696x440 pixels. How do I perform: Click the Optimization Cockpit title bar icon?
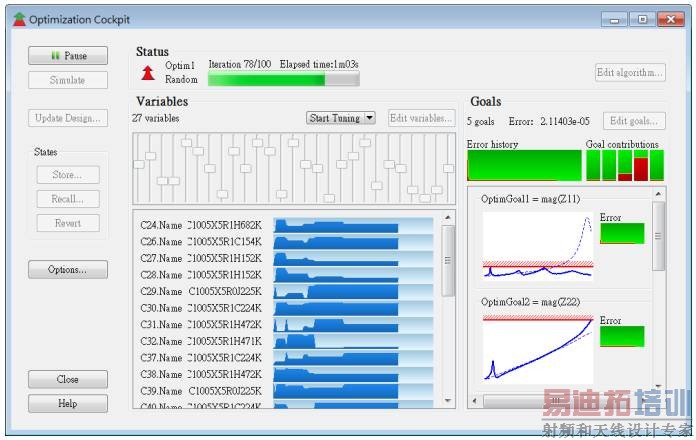19,20
